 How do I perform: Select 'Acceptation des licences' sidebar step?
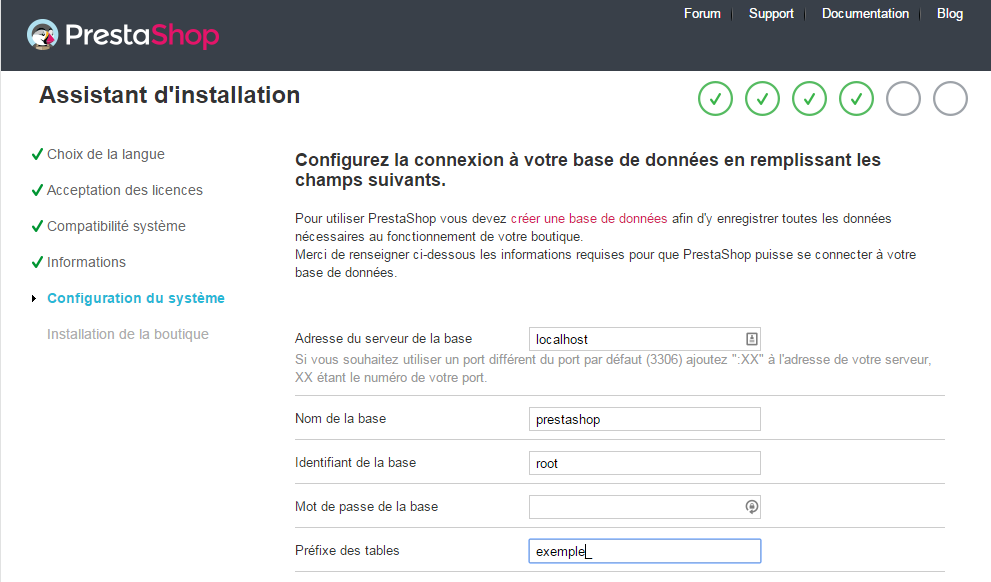[x=125, y=190]
